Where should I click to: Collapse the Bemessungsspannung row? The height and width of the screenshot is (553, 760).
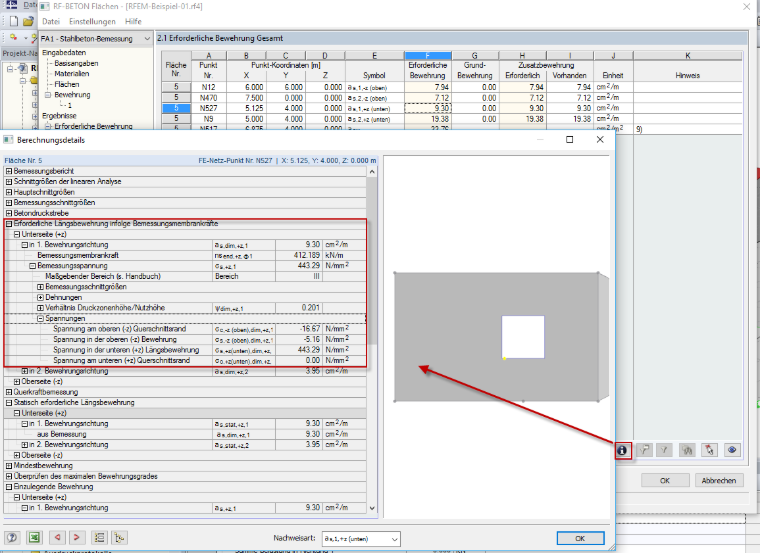pyautogui.click(x=32, y=266)
